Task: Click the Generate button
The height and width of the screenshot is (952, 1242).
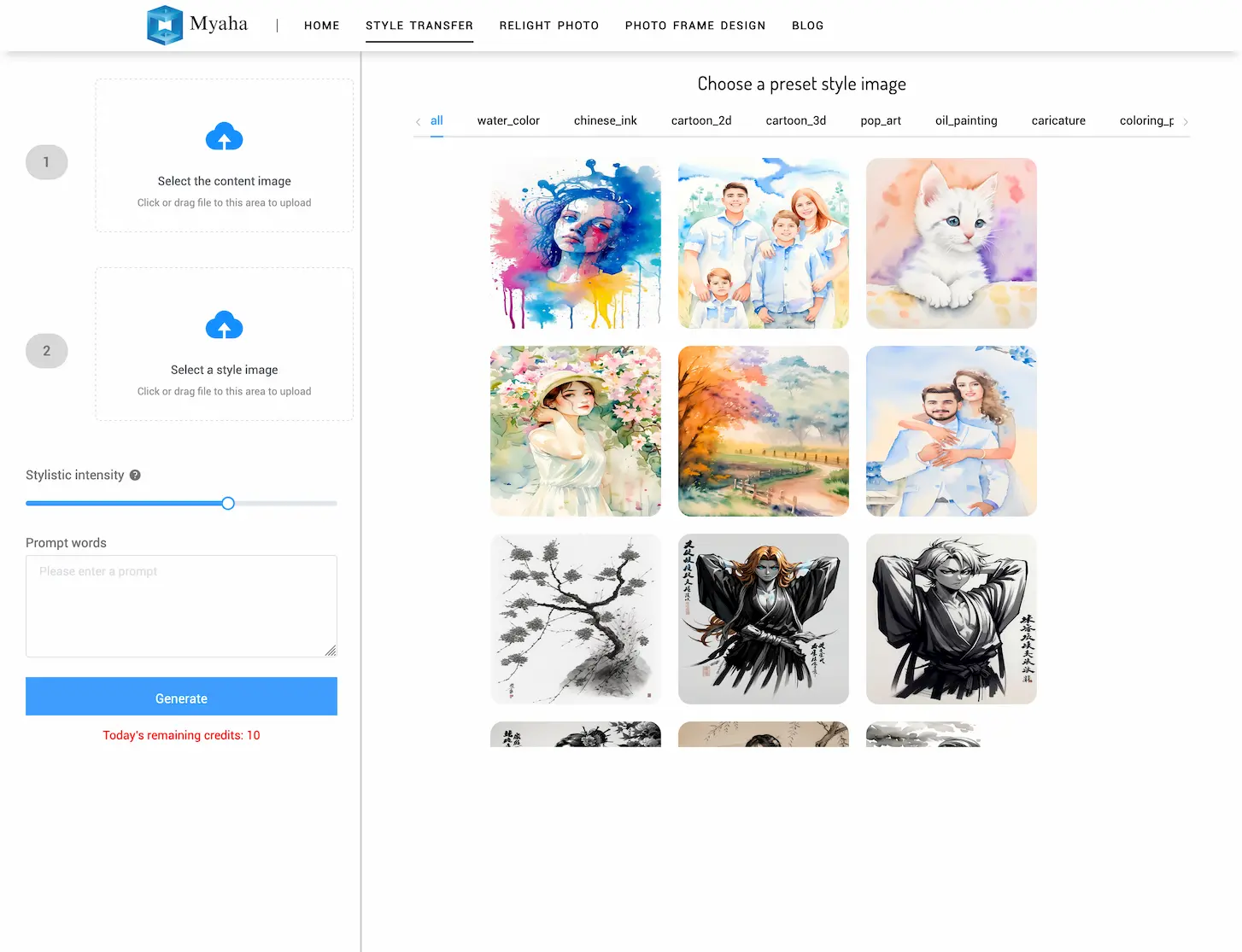Action: [181, 698]
